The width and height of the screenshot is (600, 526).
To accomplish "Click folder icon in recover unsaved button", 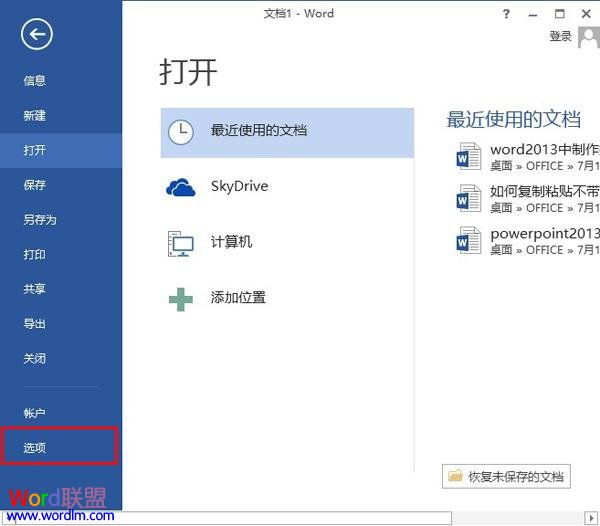I will [455, 476].
